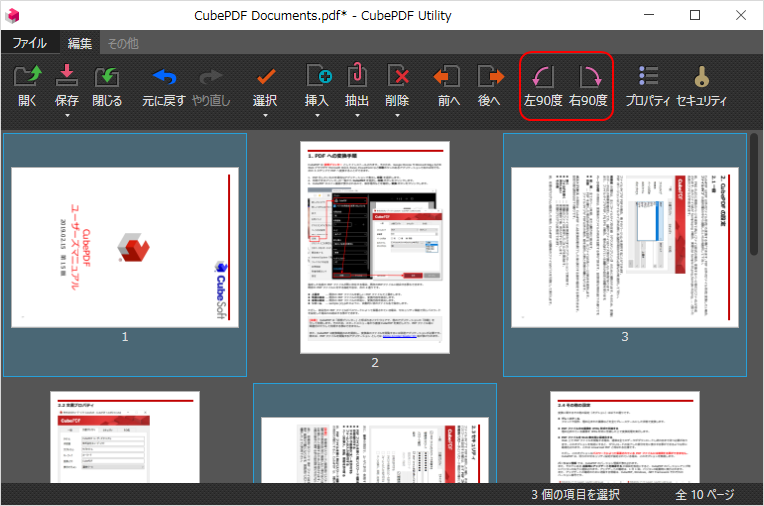764x506 pixels.
Task: Undo with the 元に戻す arrow
Action: coord(164,77)
